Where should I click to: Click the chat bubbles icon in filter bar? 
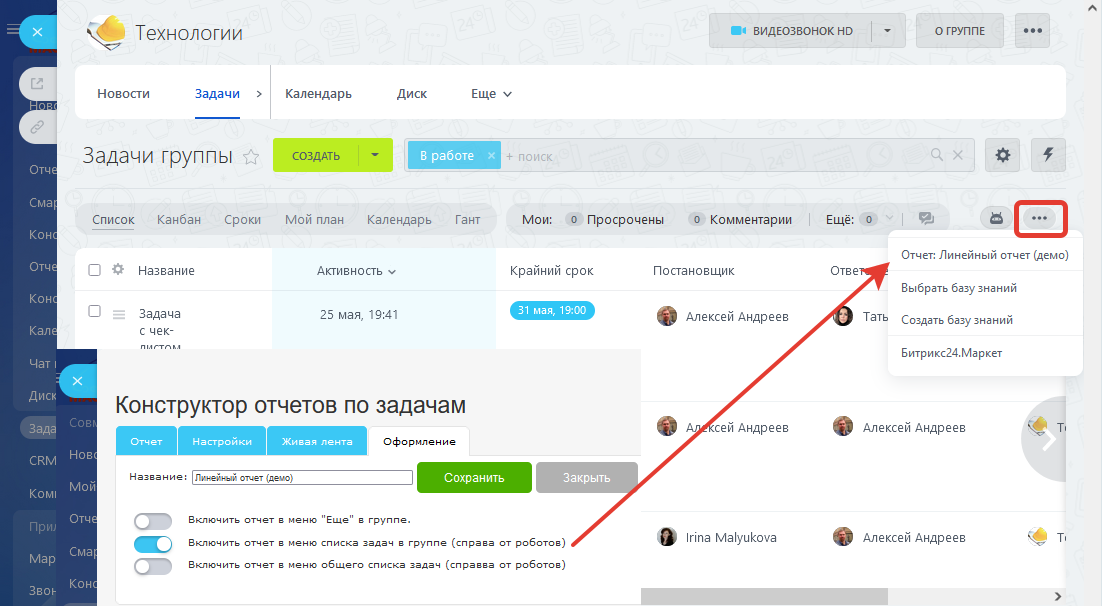[x=926, y=219]
